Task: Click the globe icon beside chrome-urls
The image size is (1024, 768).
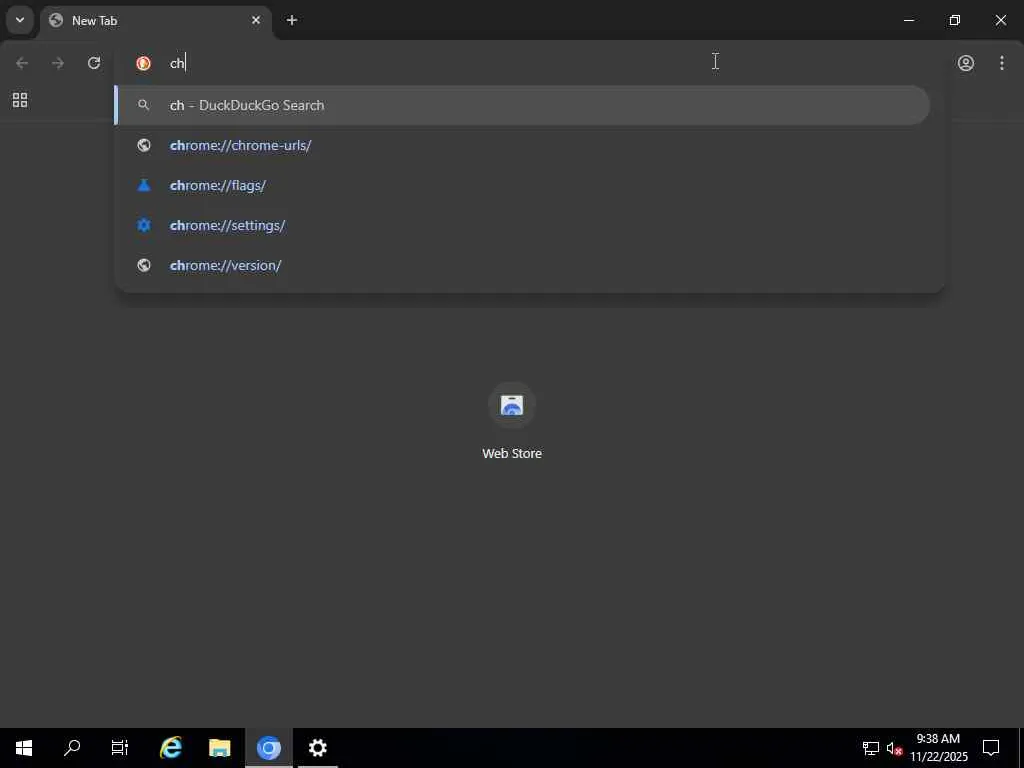Action: coord(144,145)
